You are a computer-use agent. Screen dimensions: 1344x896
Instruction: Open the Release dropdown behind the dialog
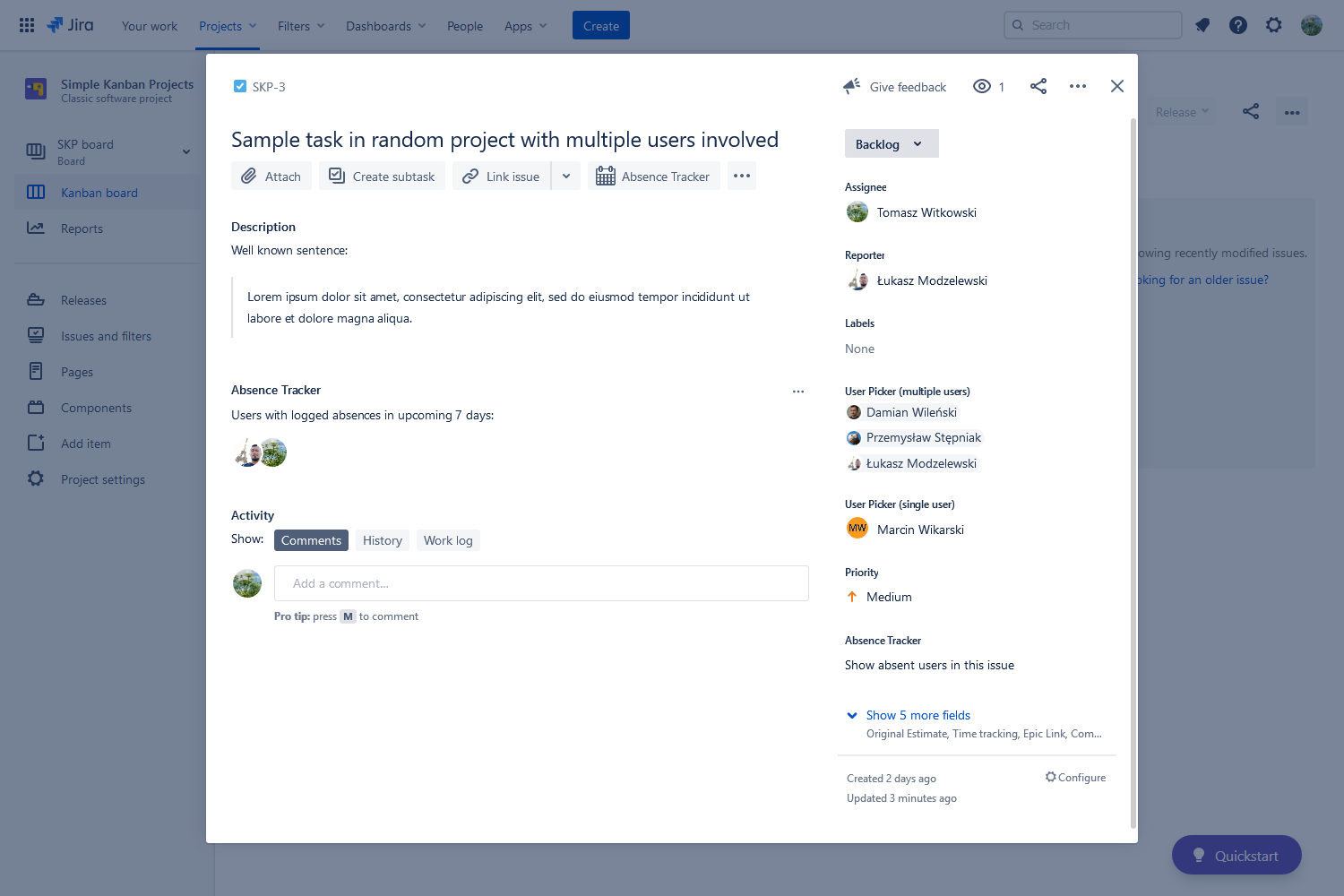point(1182,112)
